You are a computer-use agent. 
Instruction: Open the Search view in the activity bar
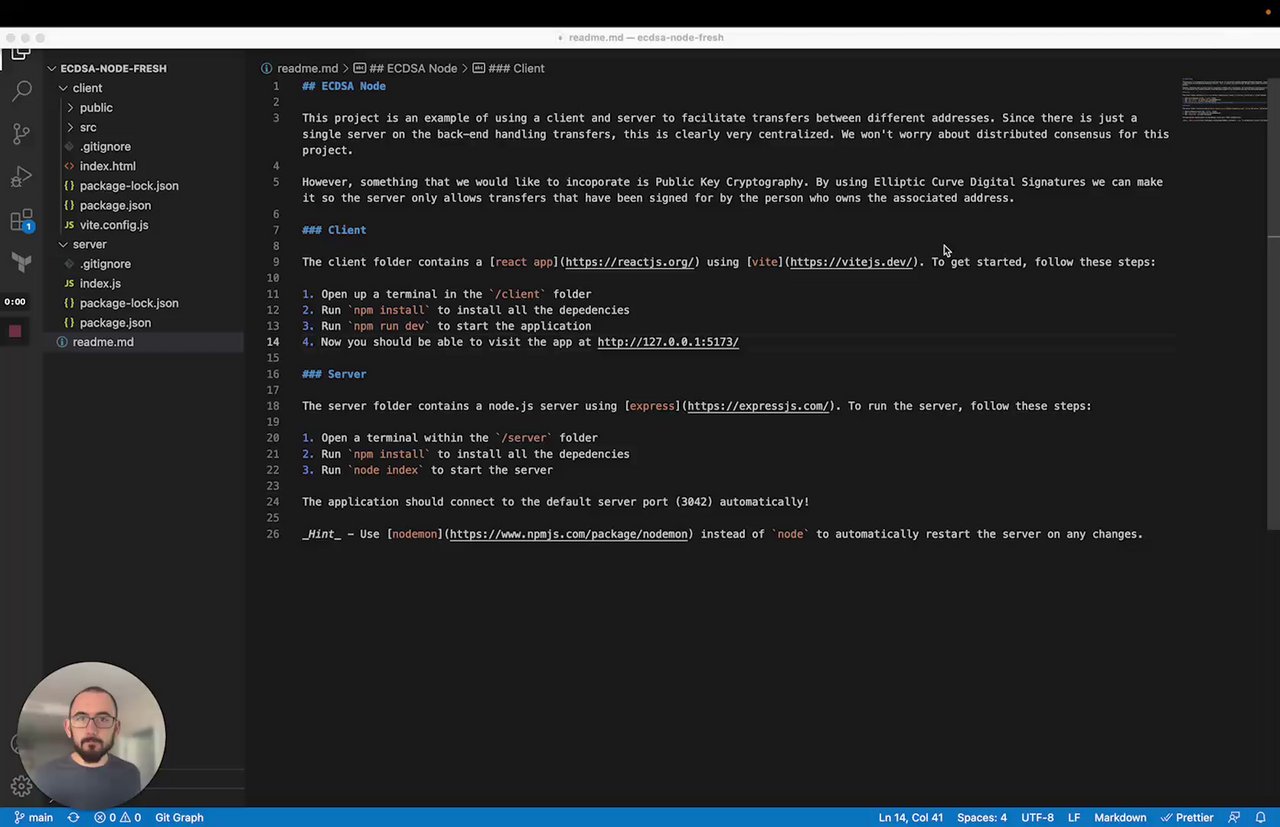pyautogui.click(x=21, y=91)
